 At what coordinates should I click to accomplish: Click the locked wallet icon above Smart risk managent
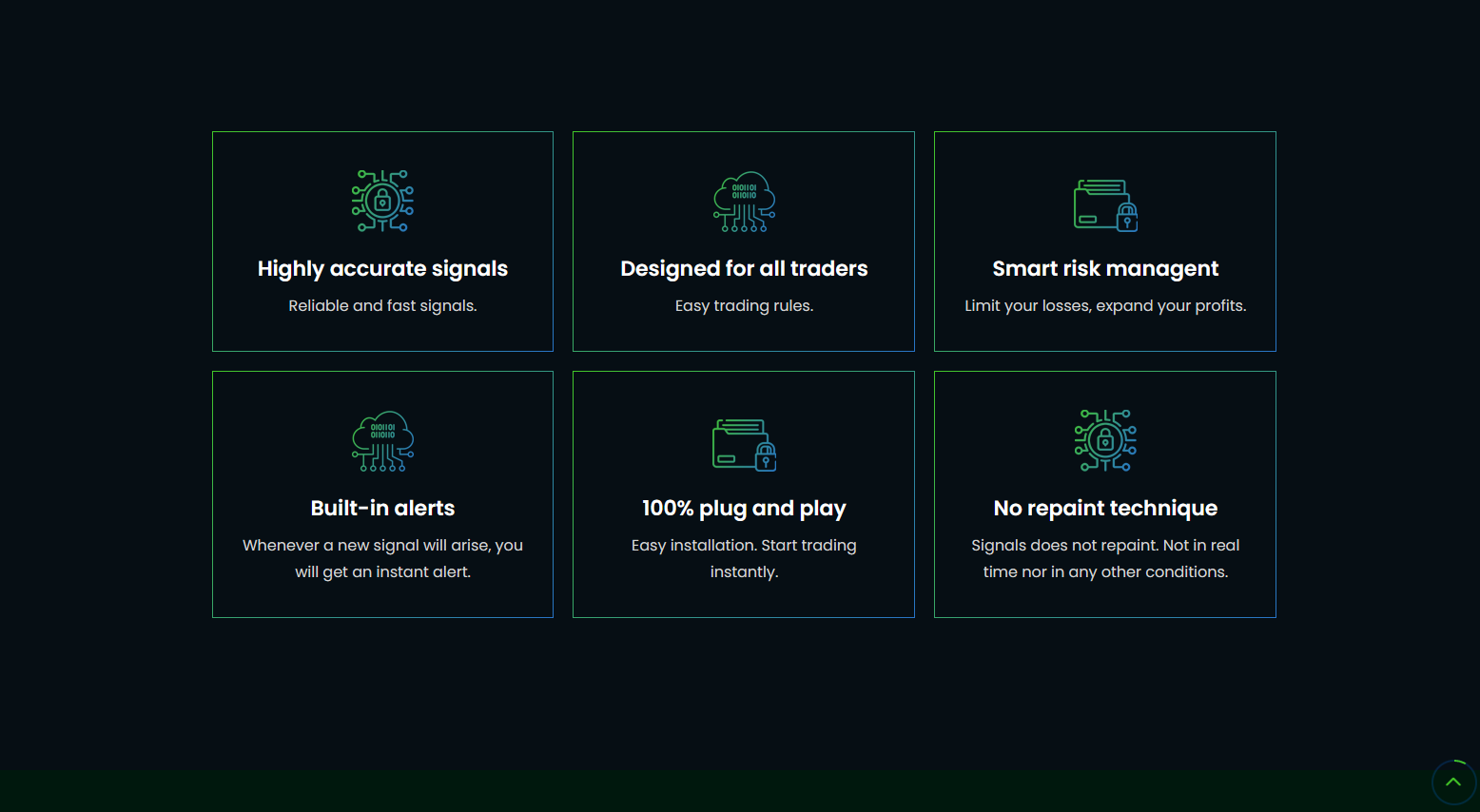pos(1105,204)
